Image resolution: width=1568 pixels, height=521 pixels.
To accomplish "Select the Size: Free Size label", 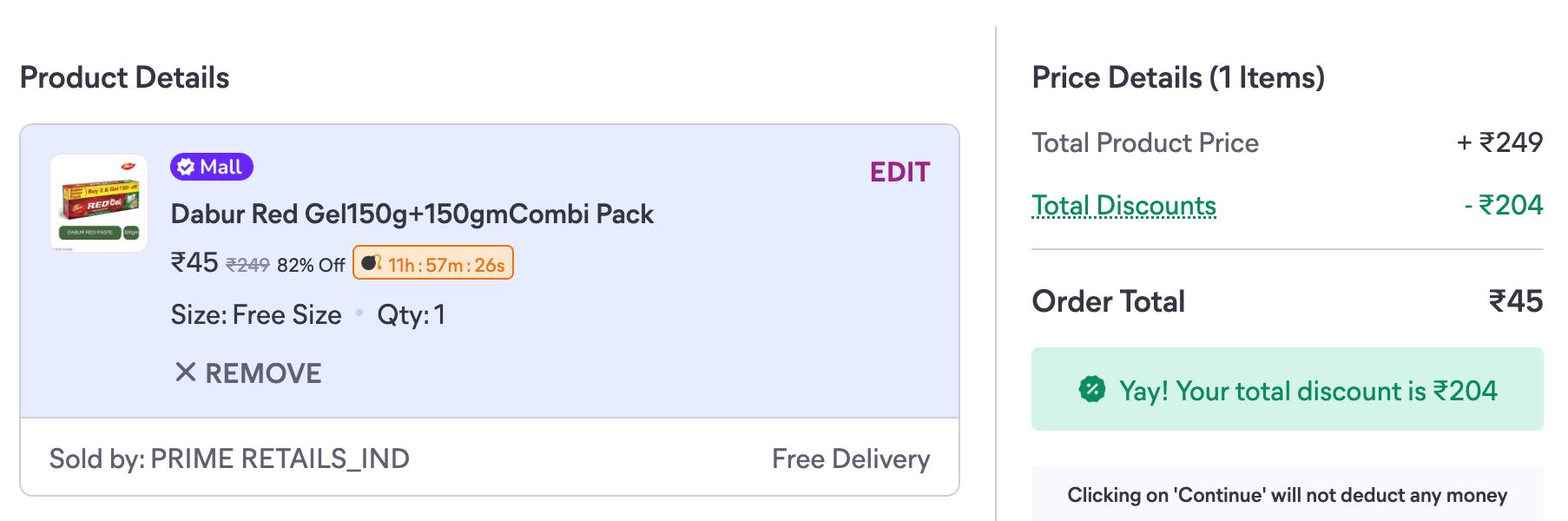I will pos(256,314).
